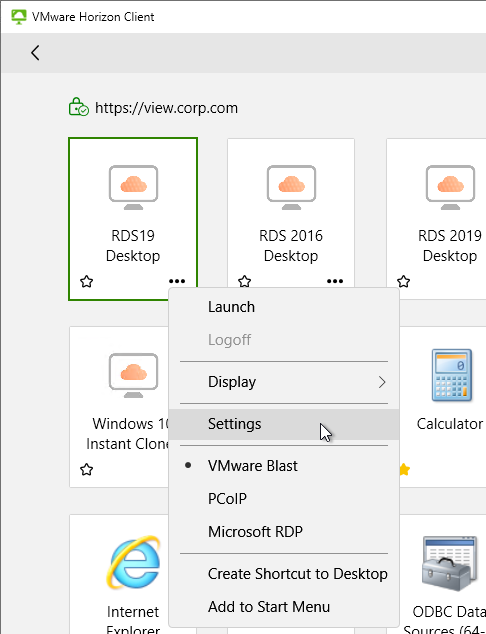Go back using the left arrow

tap(35, 53)
